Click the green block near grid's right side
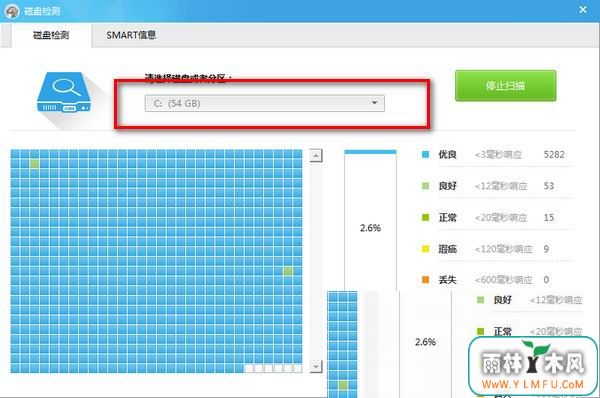 click(x=288, y=271)
